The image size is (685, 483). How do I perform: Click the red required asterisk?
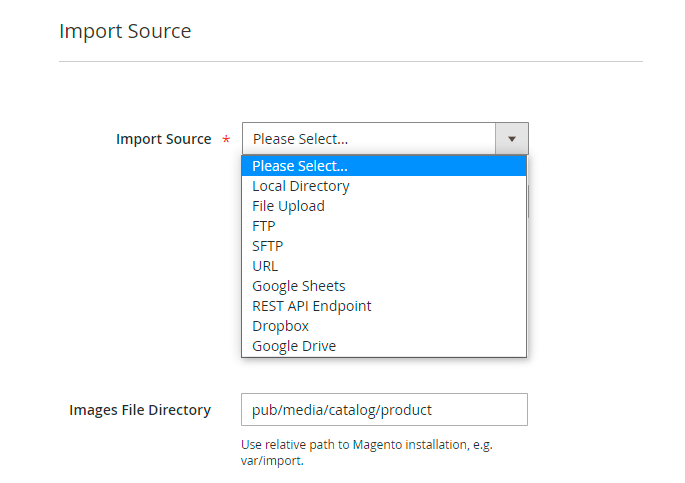pyautogui.click(x=226, y=140)
